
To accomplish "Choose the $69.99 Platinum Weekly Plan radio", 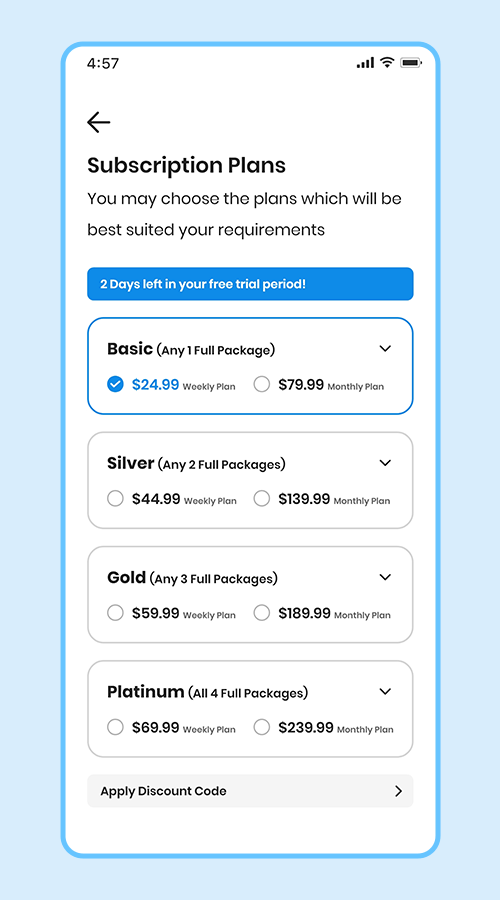I will tap(115, 727).
